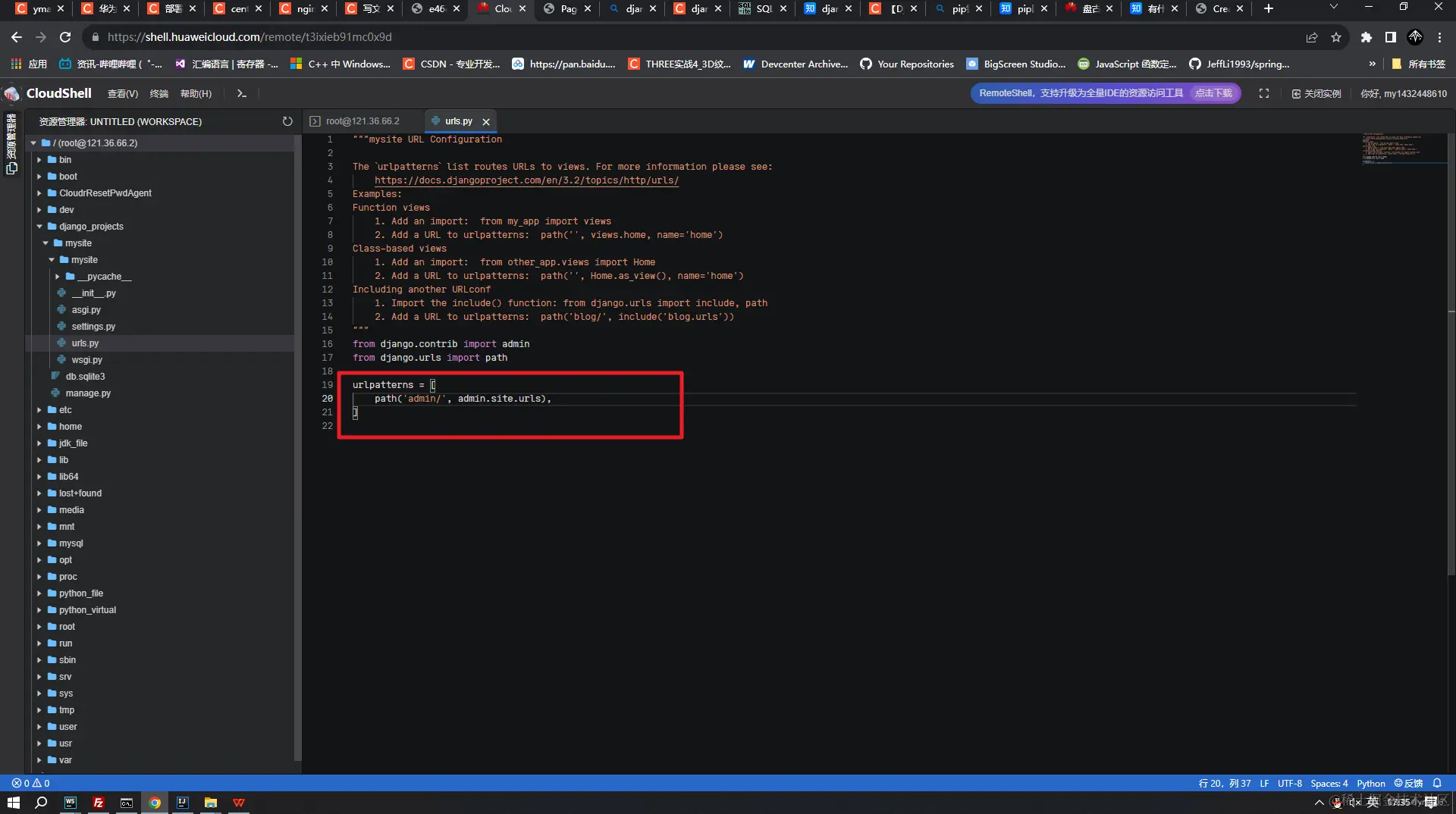
Task: Open the 终端 menu
Action: click(x=159, y=94)
